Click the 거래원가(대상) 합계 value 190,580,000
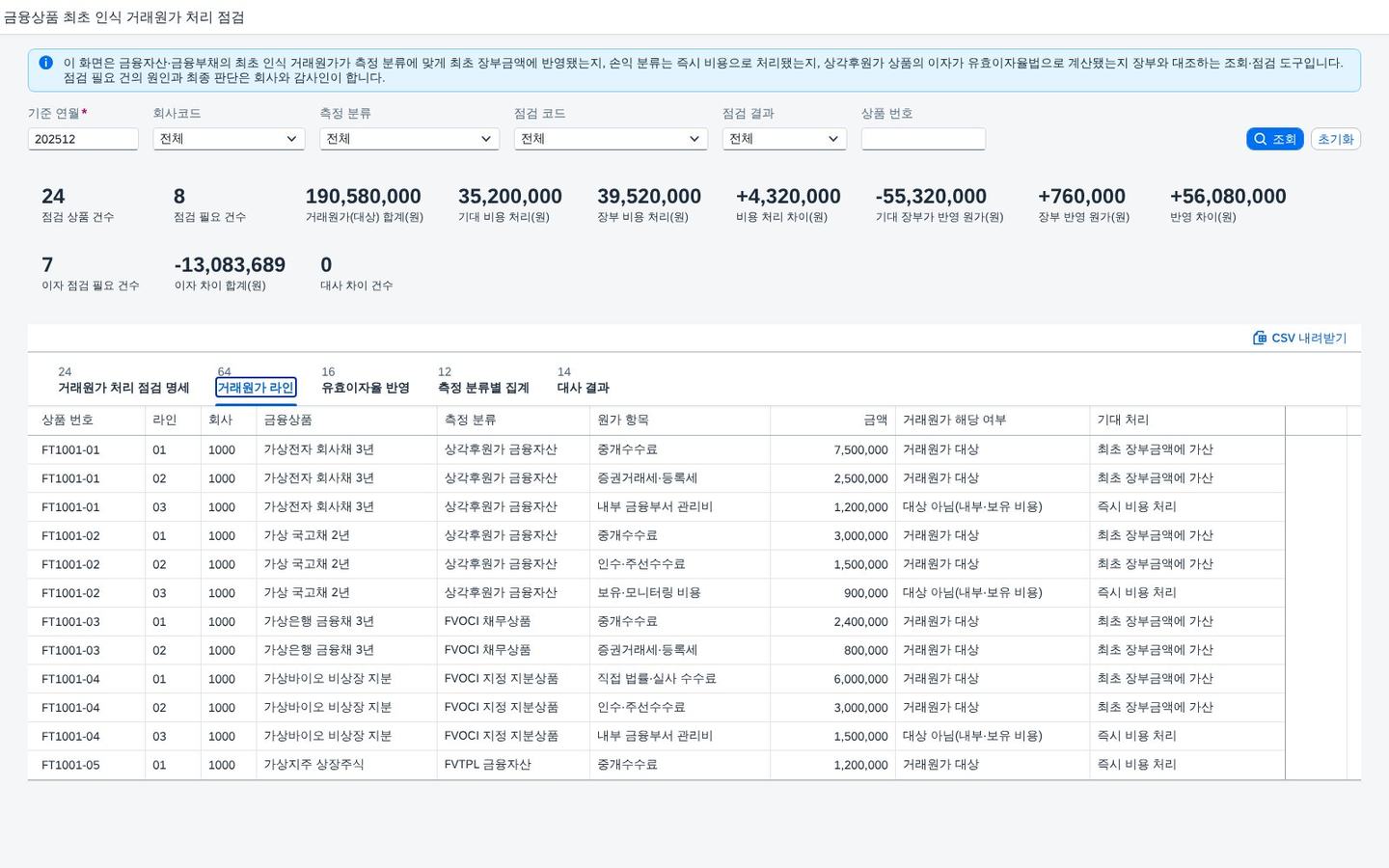 pos(364,197)
